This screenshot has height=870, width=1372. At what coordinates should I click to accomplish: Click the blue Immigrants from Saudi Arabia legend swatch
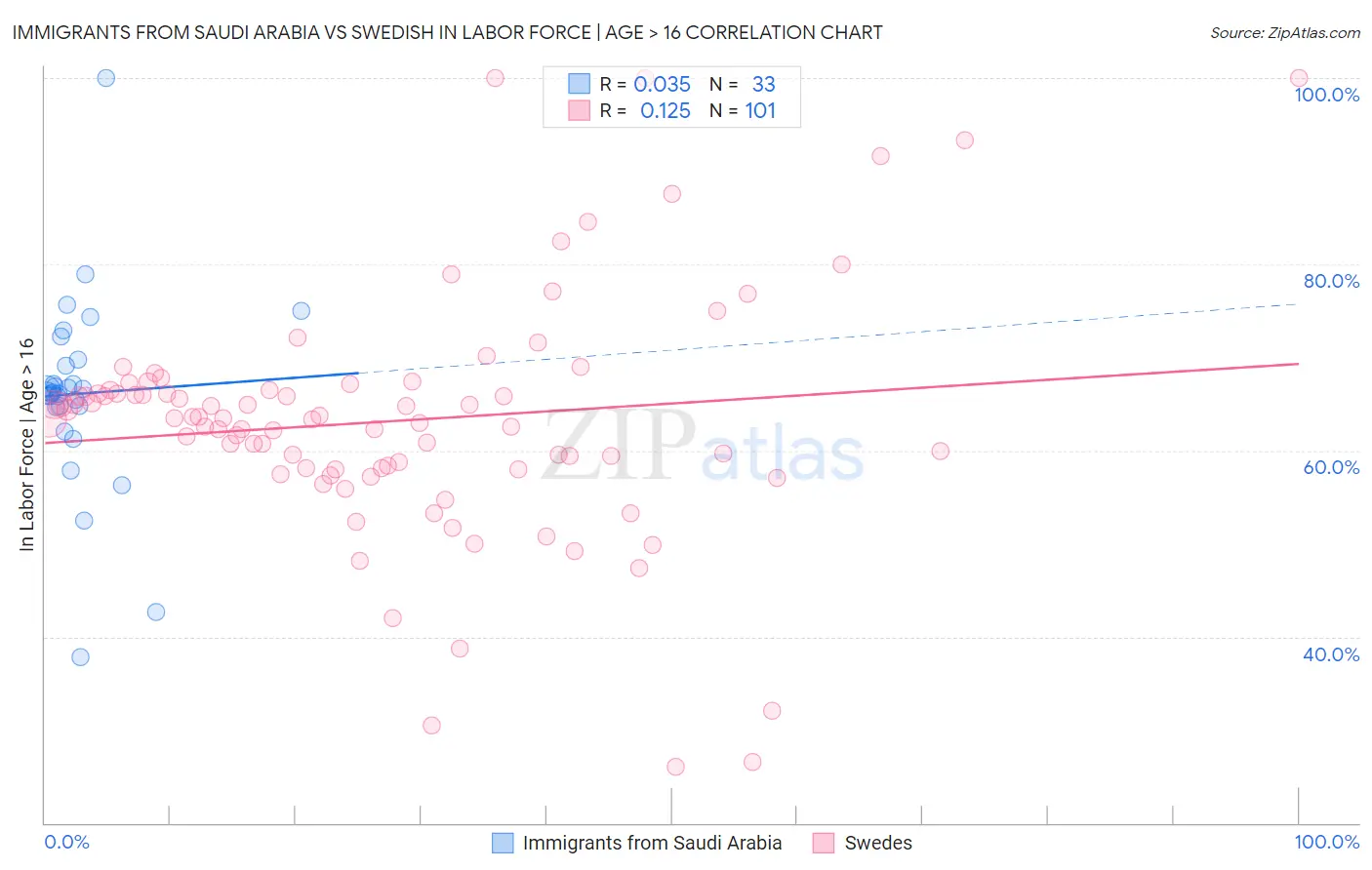503,843
